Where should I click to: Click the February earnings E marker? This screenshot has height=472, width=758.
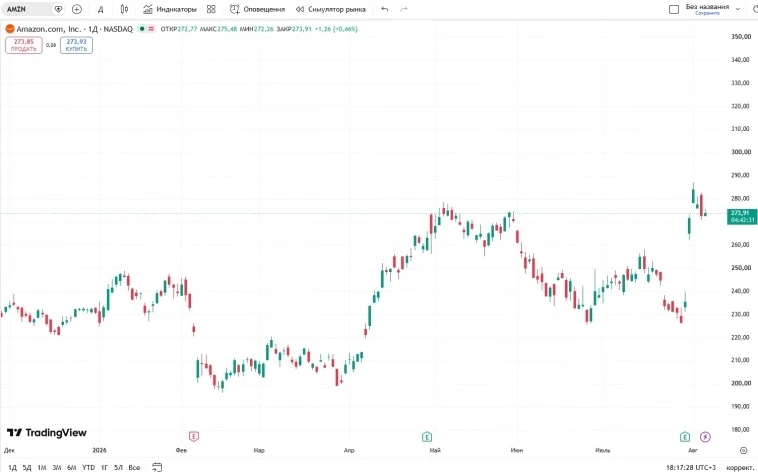point(193,437)
